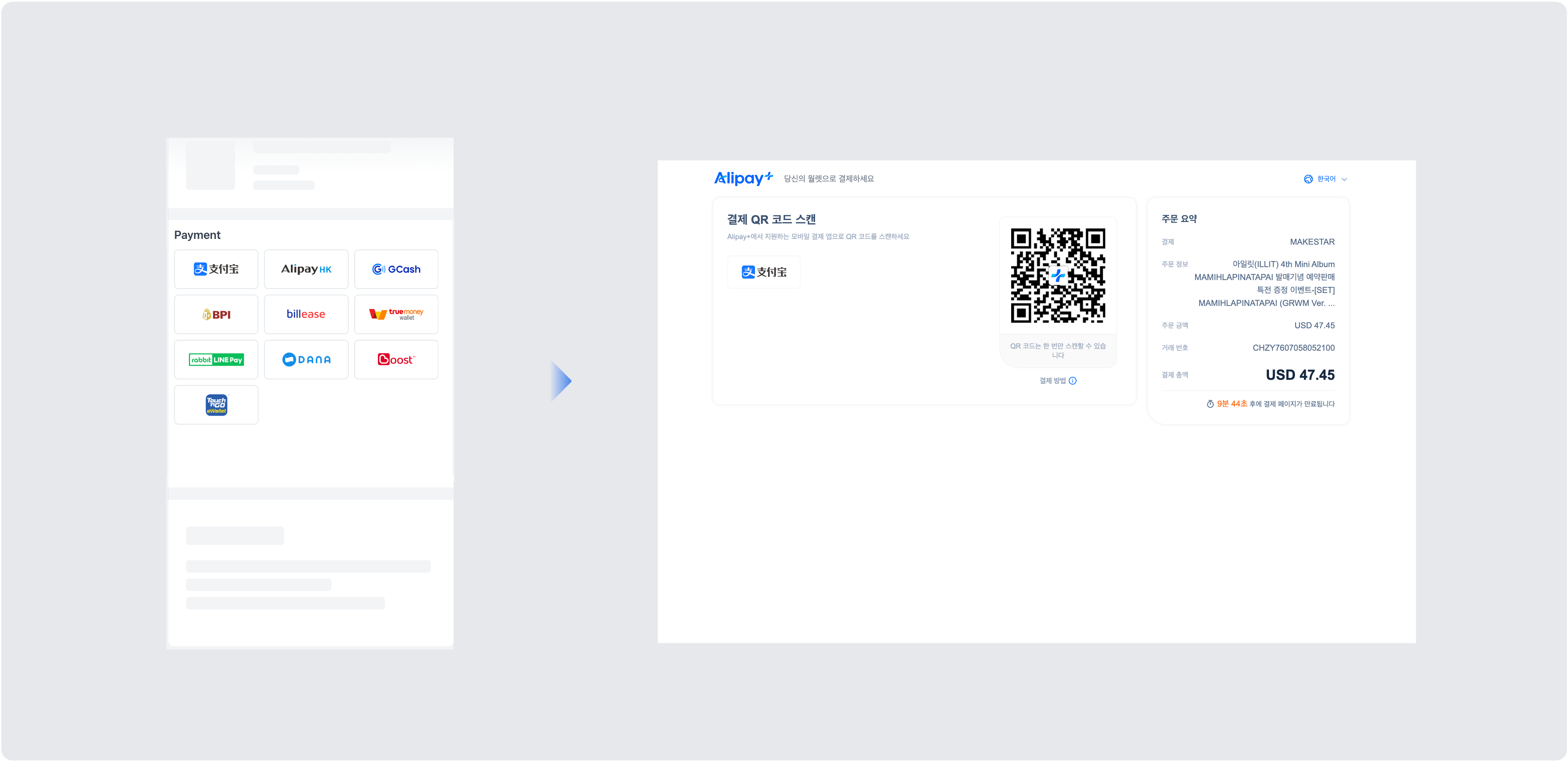Pick the Boost payment option
Screen dimensions: 1568x762
click(396, 360)
